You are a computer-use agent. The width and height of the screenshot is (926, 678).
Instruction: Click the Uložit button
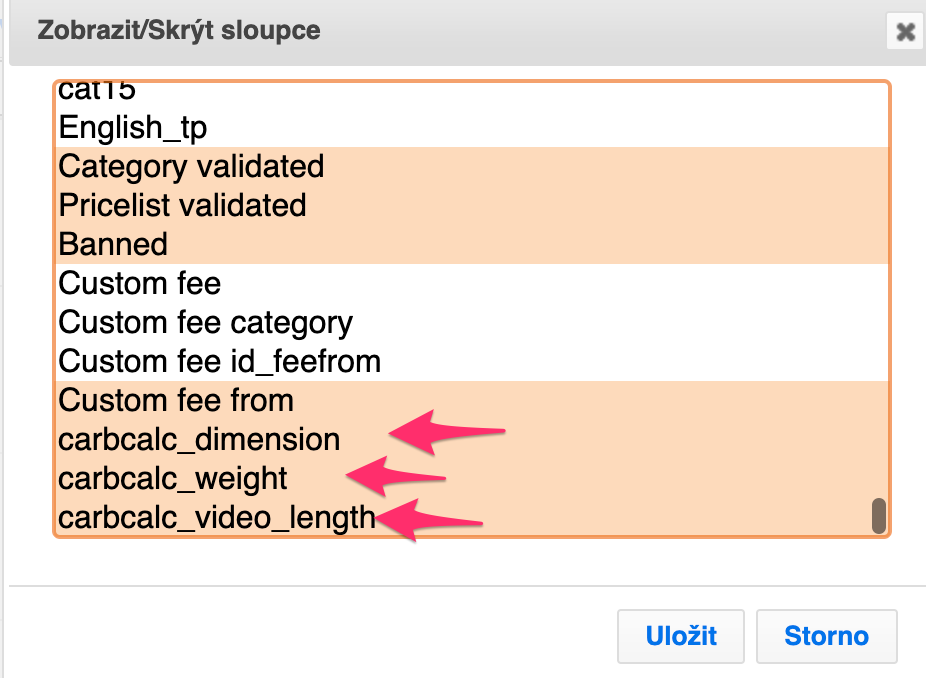(681, 636)
